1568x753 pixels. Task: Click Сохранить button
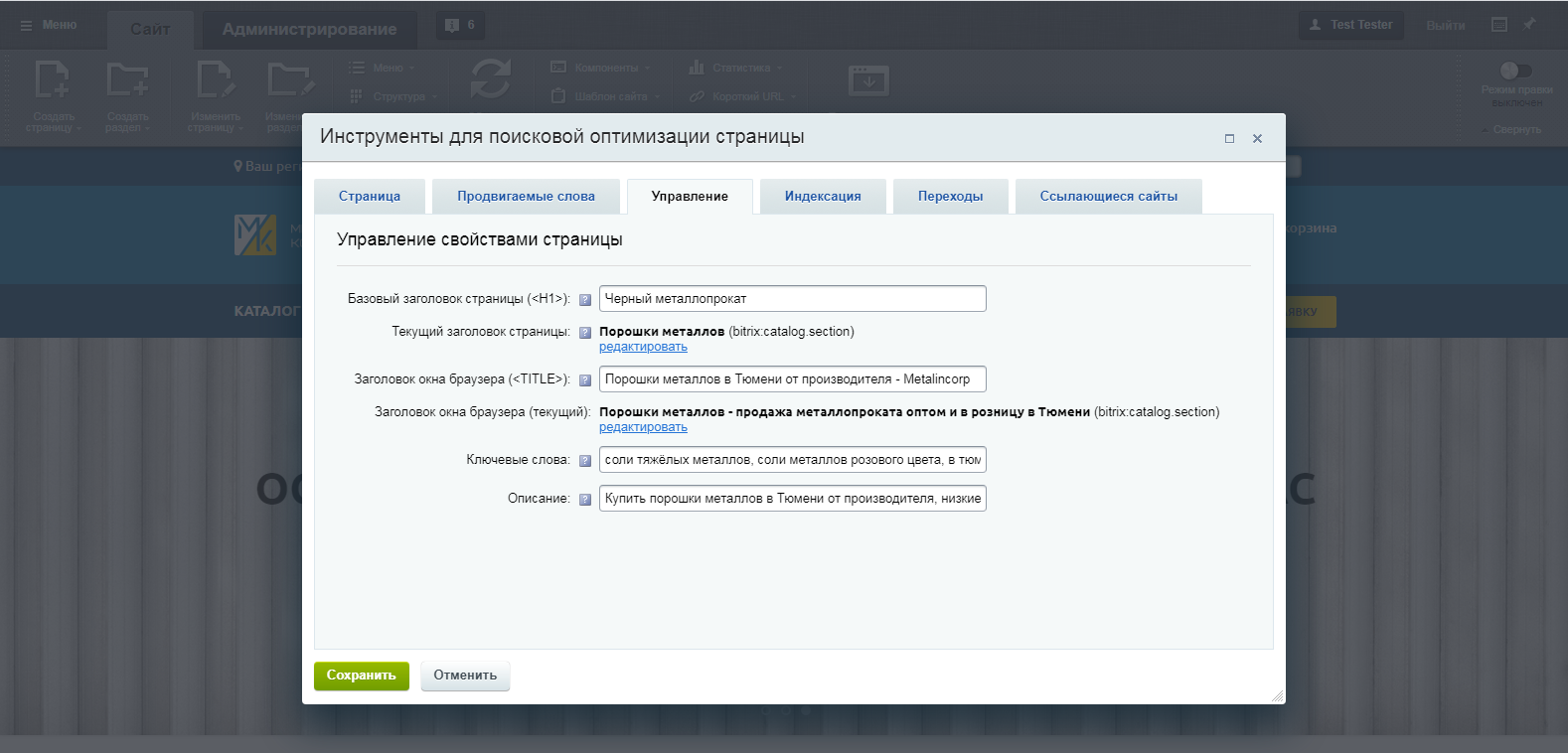[x=362, y=676]
